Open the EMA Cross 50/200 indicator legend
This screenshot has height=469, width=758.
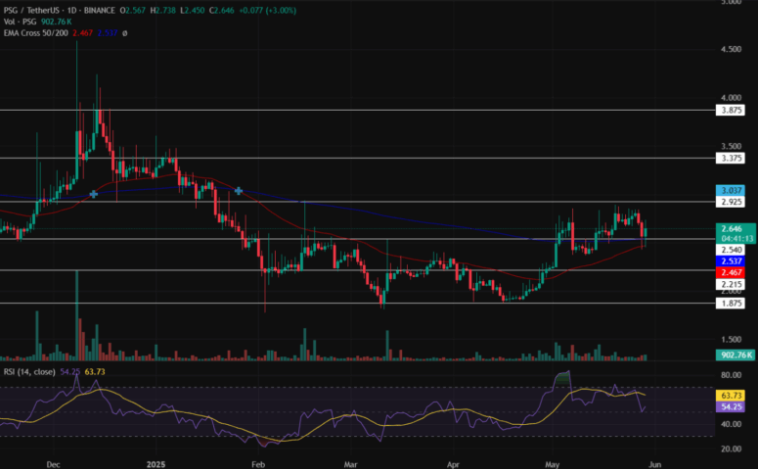[36, 33]
